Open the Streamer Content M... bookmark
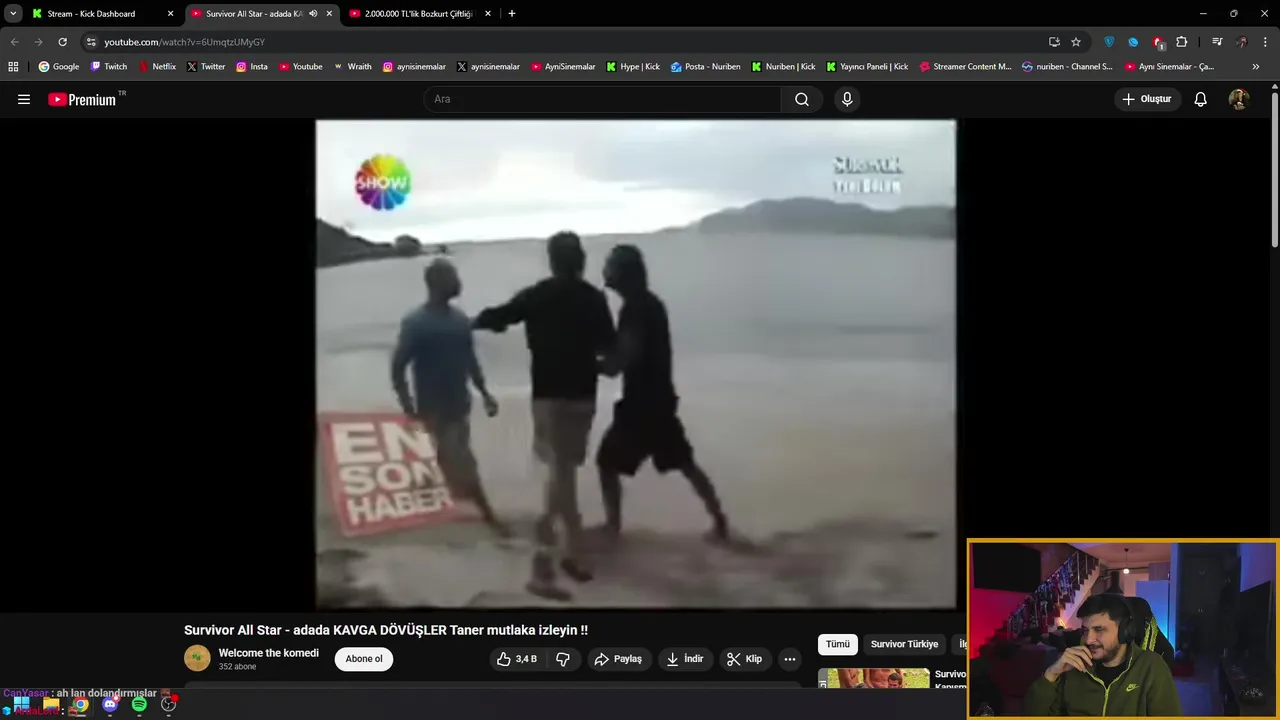The width and height of the screenshot is (1280, 720). click(x=965, y=67)
